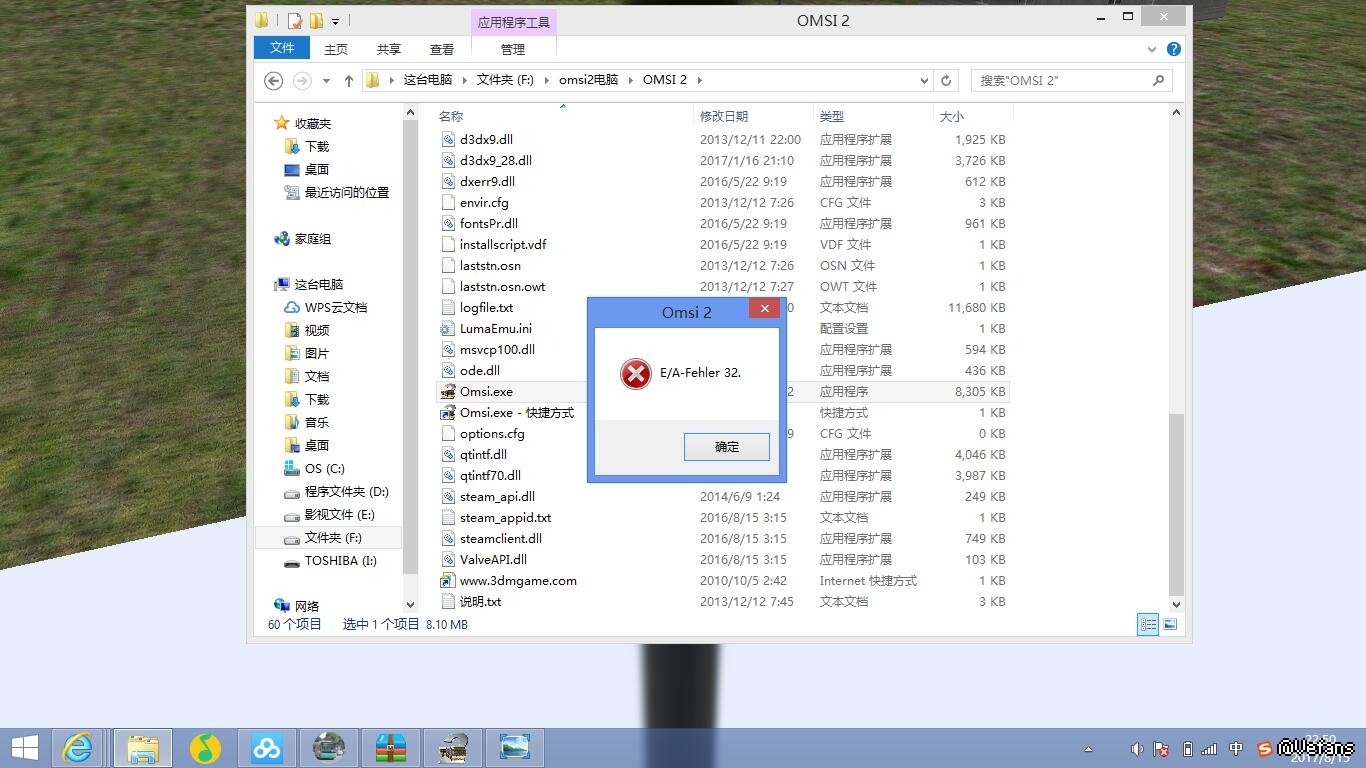Click the New Folder icon in quick access toolbar
The image size is (1366, 768).
316,20
